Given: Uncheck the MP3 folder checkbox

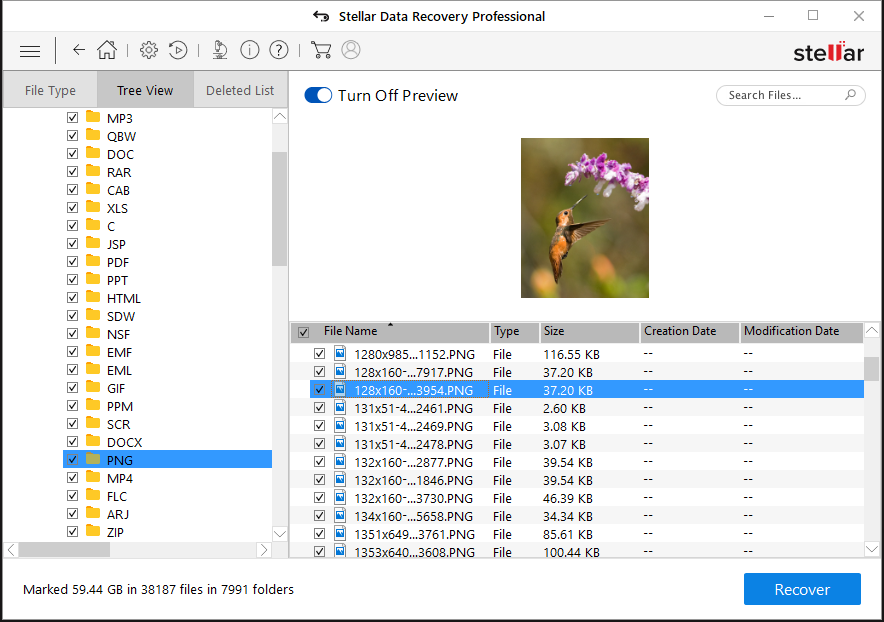Looking at the screenshot, I should [x=72, y=118].
